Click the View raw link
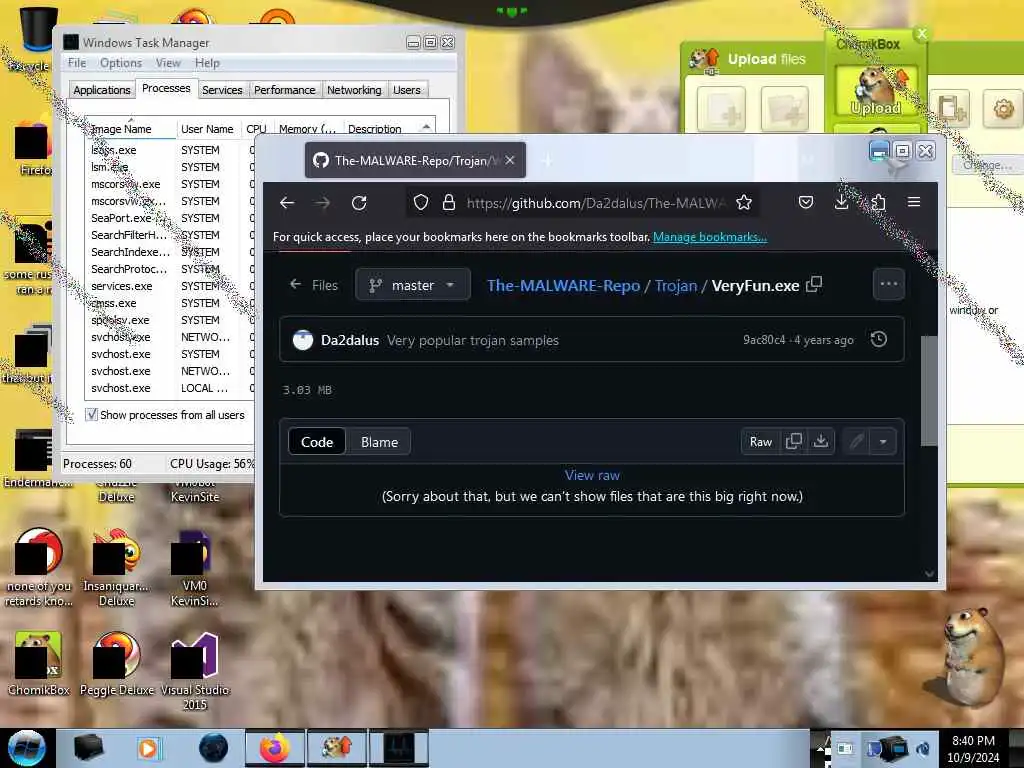Image resolution: width=1024 pixels, height=768 pixels. 592,475
